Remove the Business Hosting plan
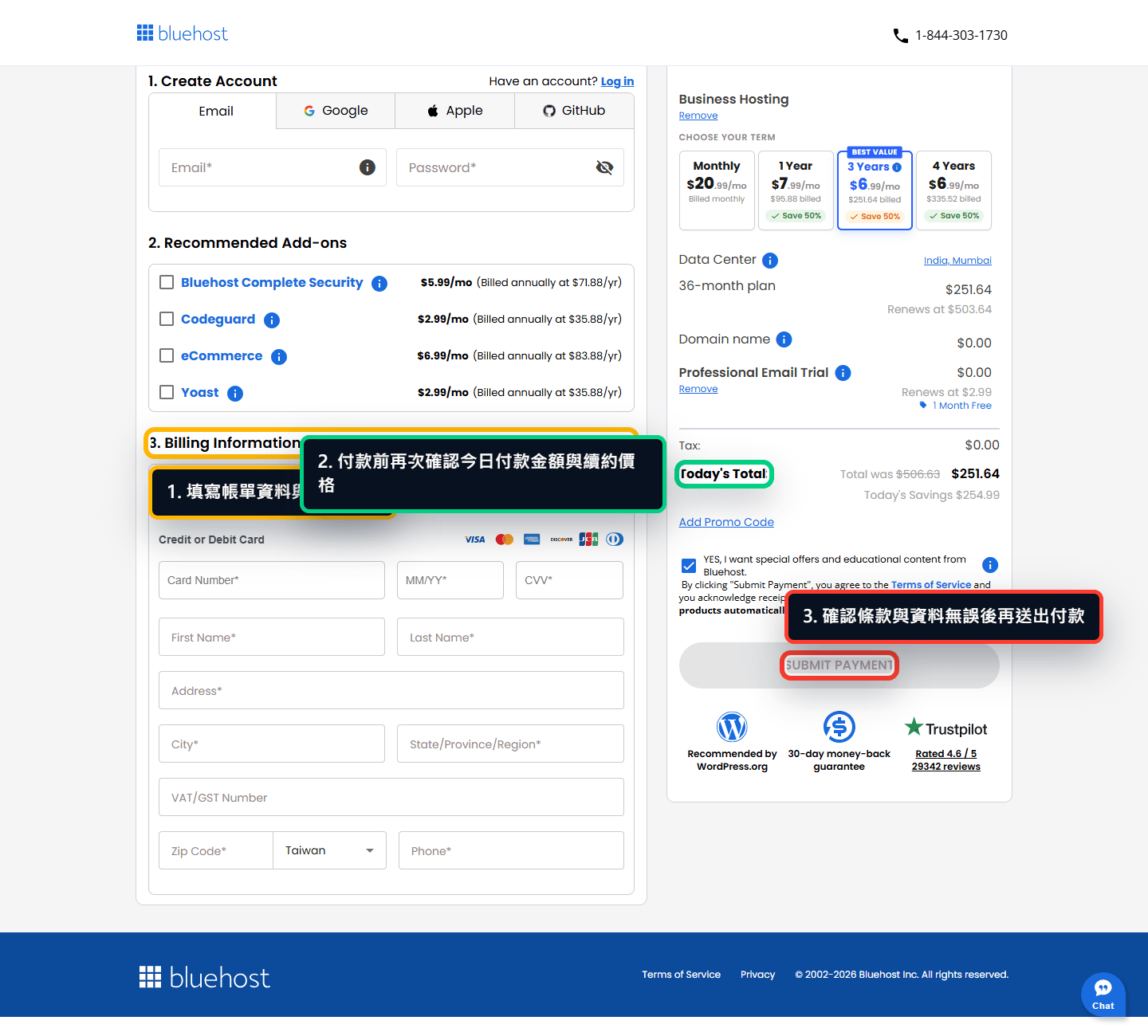1148x1036 pixels. [x=698, y=116]
